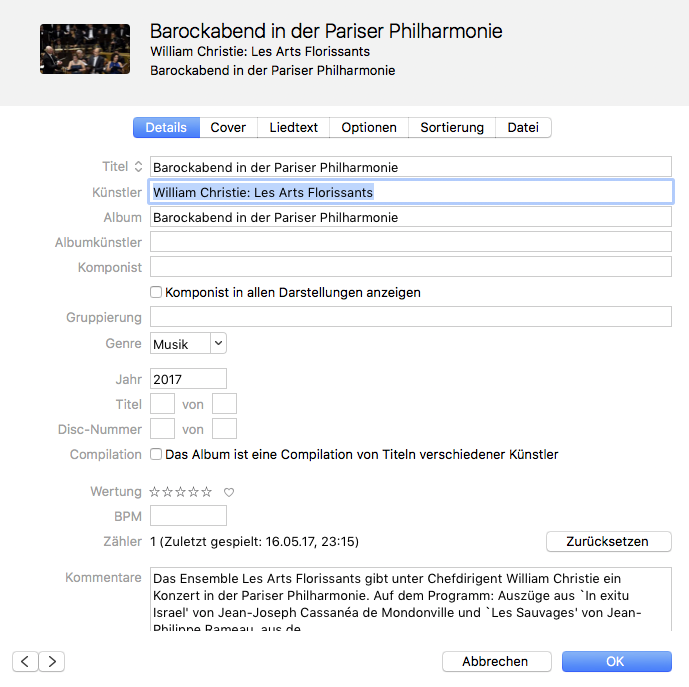This screenshot has width=689, height=687.
Task: Show the Datei tab
Action: click(523, 128)
